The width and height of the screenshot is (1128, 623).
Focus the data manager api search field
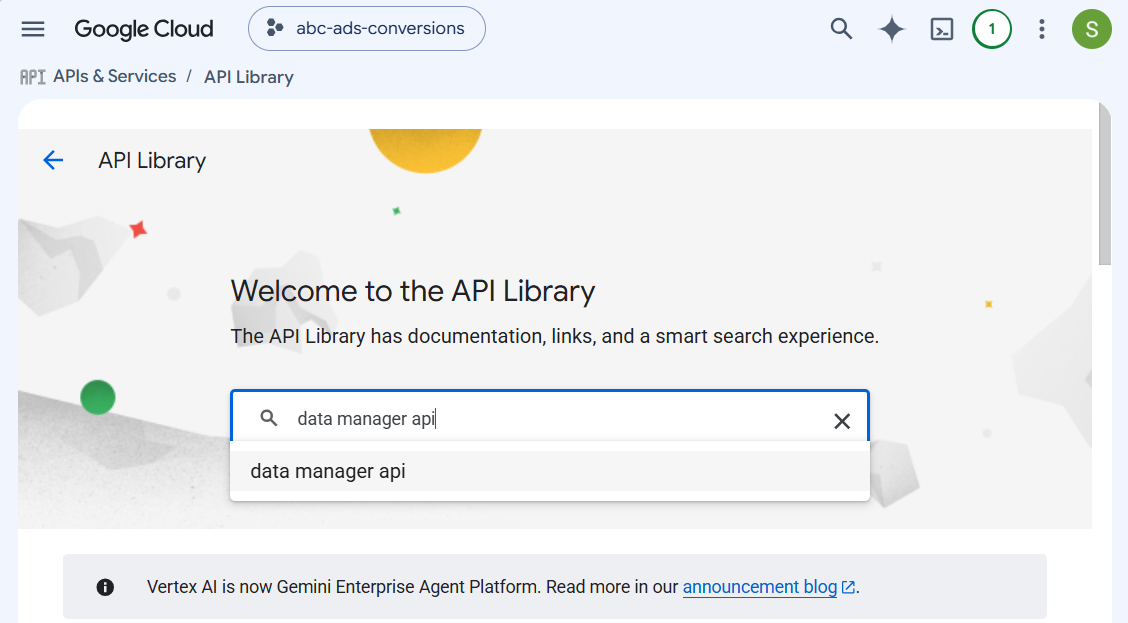(550, 416)
